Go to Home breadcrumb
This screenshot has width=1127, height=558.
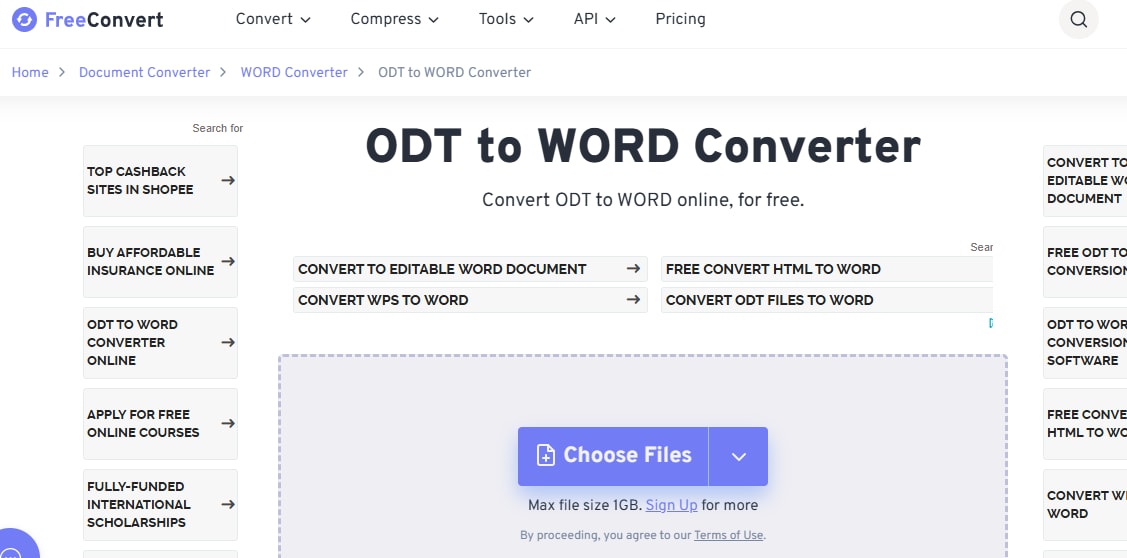pos(30,73)
